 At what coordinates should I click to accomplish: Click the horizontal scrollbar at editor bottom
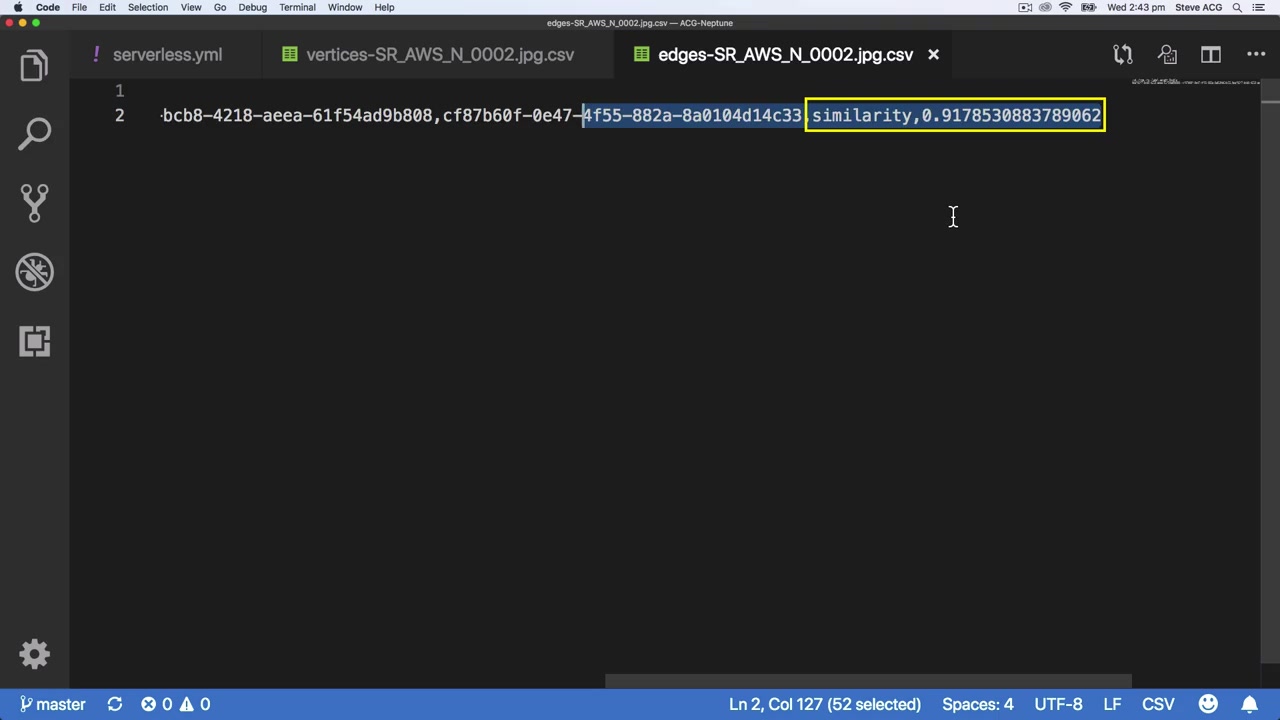(868, 682)
